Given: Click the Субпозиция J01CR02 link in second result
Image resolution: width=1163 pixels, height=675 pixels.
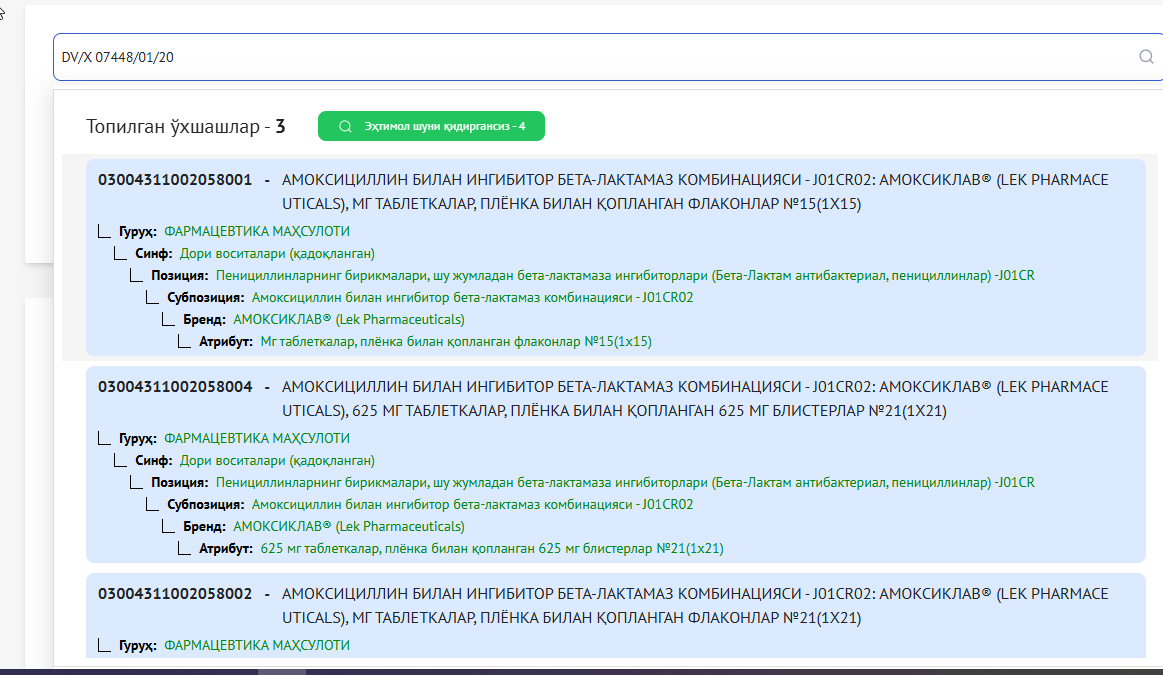Looking at the screenshot, I should 472,504.
